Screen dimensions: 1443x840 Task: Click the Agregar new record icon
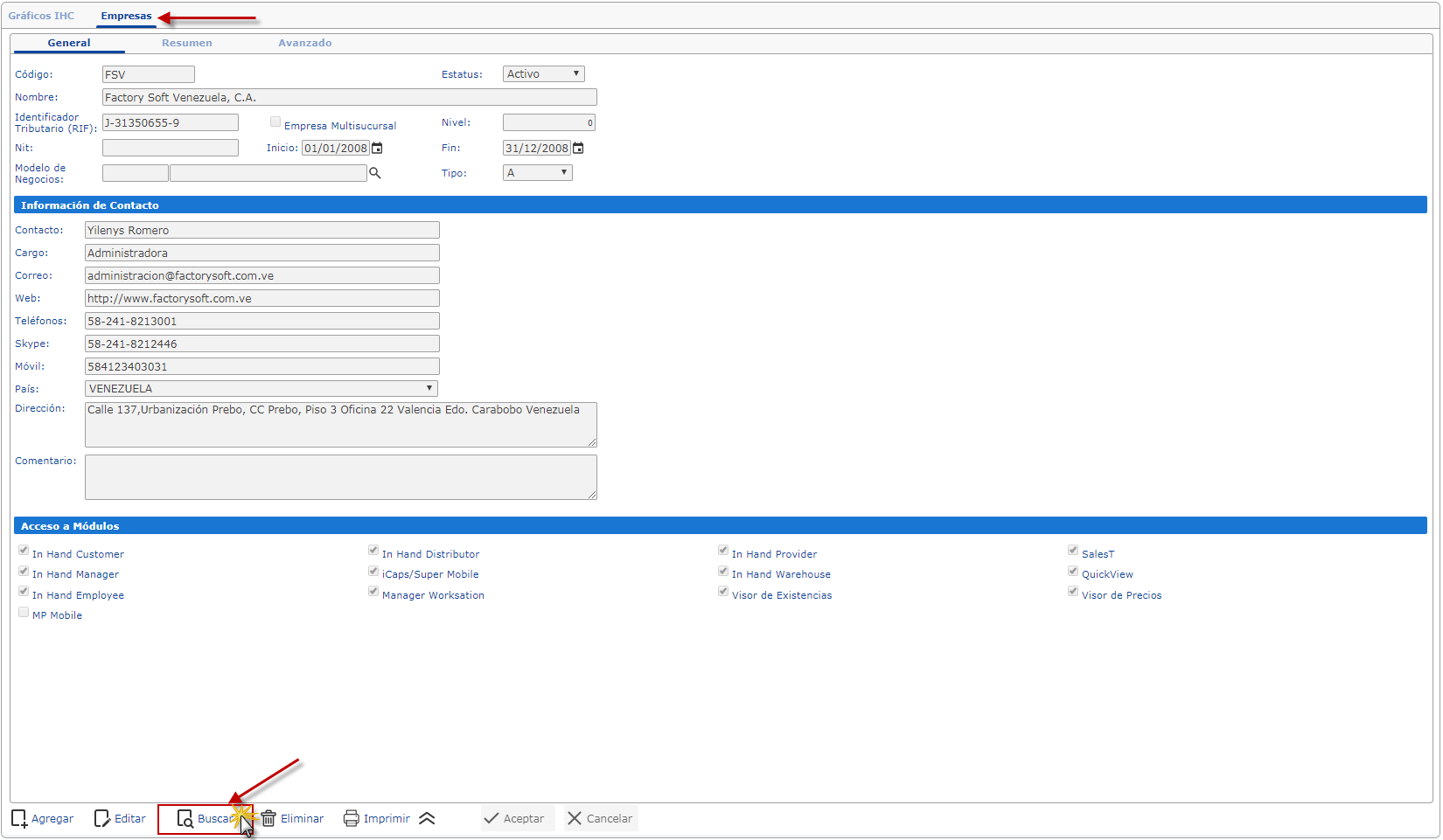pos(19,819)
